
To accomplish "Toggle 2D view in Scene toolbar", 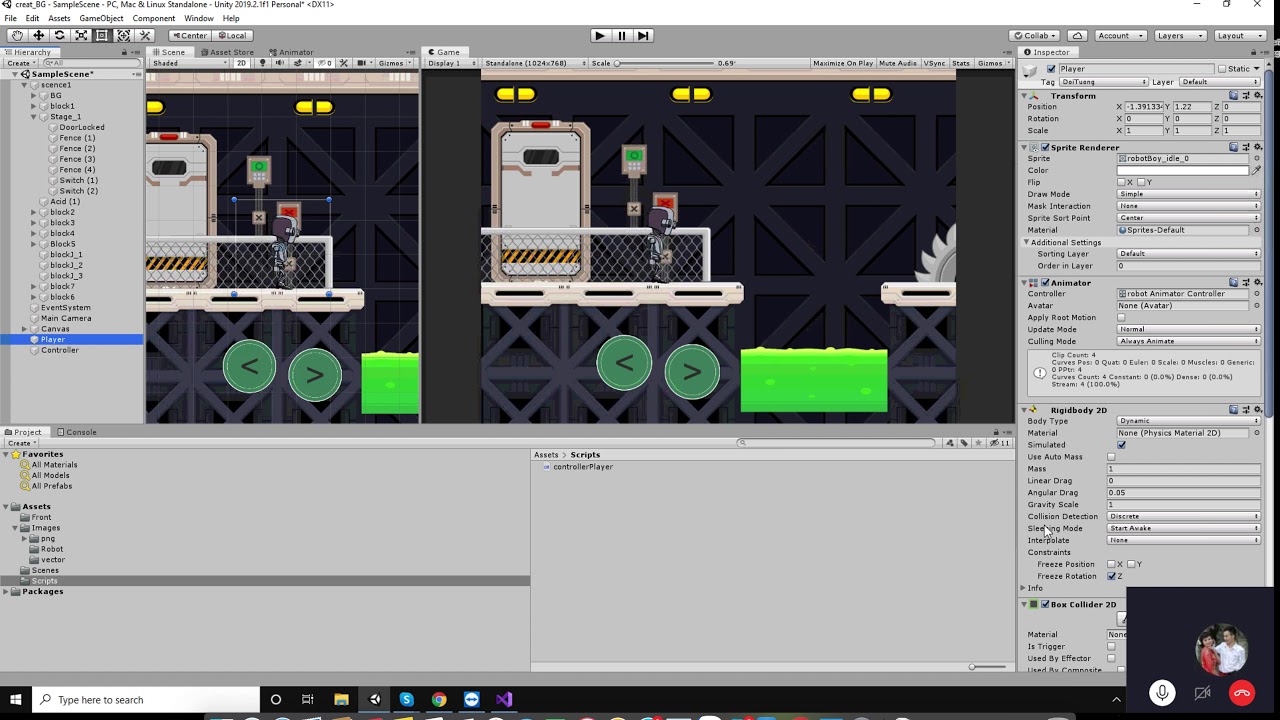I will pos(241,63).
